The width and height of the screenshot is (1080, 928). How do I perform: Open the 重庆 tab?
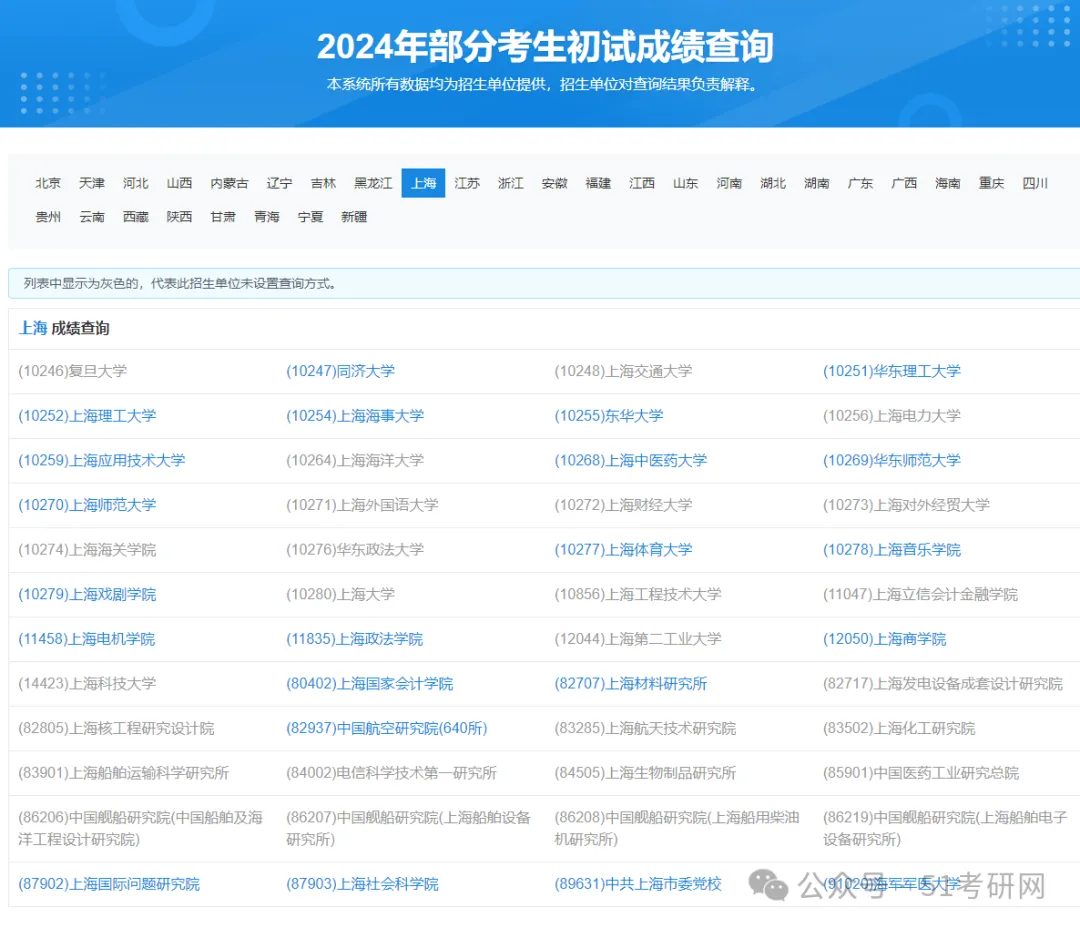tap(992, 183)
